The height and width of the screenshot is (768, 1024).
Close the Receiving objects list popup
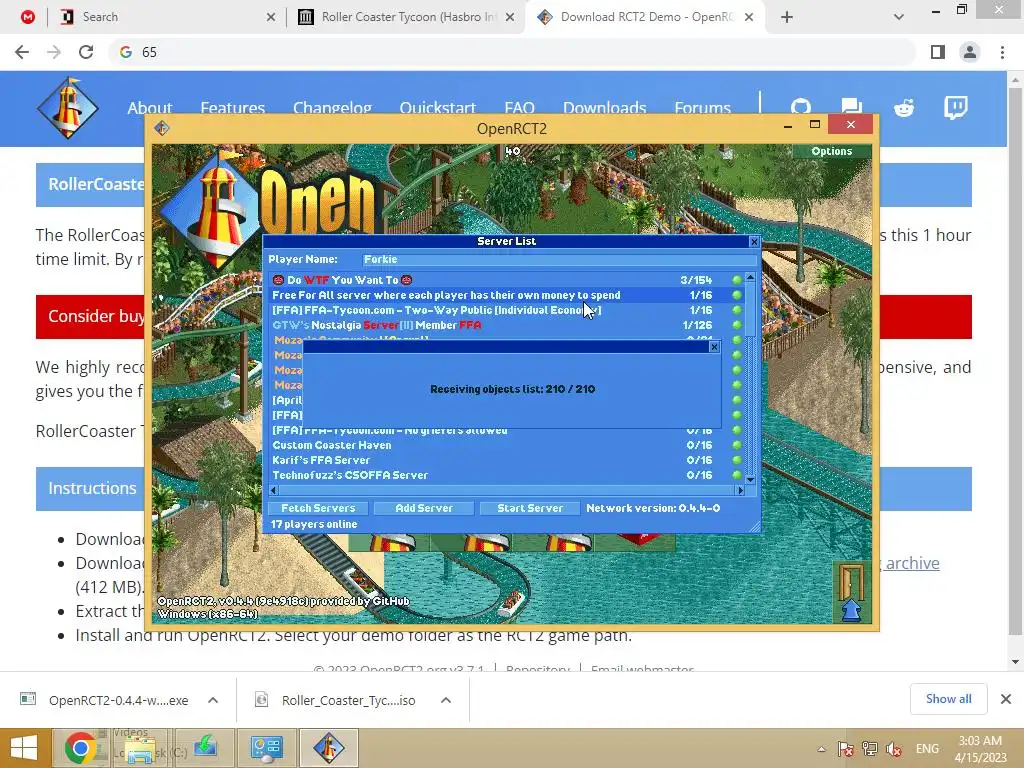point(714,347)
